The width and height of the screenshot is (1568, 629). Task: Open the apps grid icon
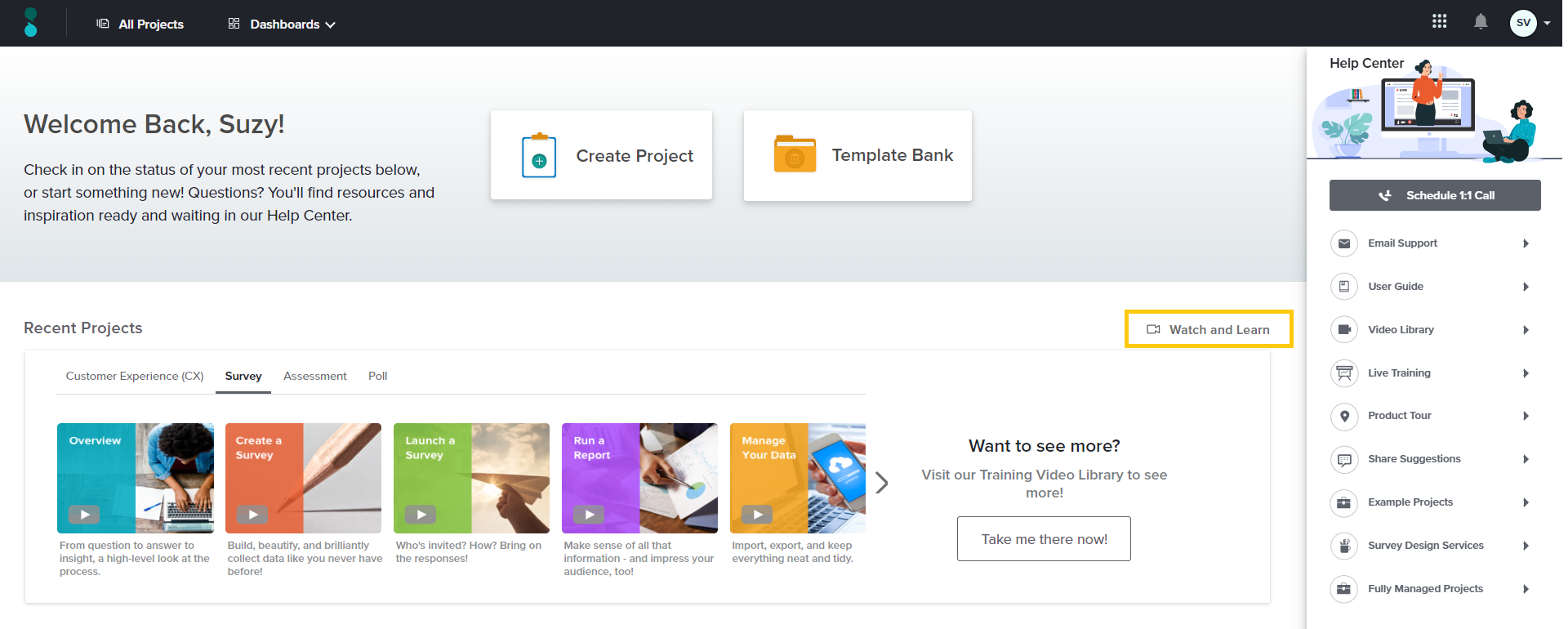1439,22
